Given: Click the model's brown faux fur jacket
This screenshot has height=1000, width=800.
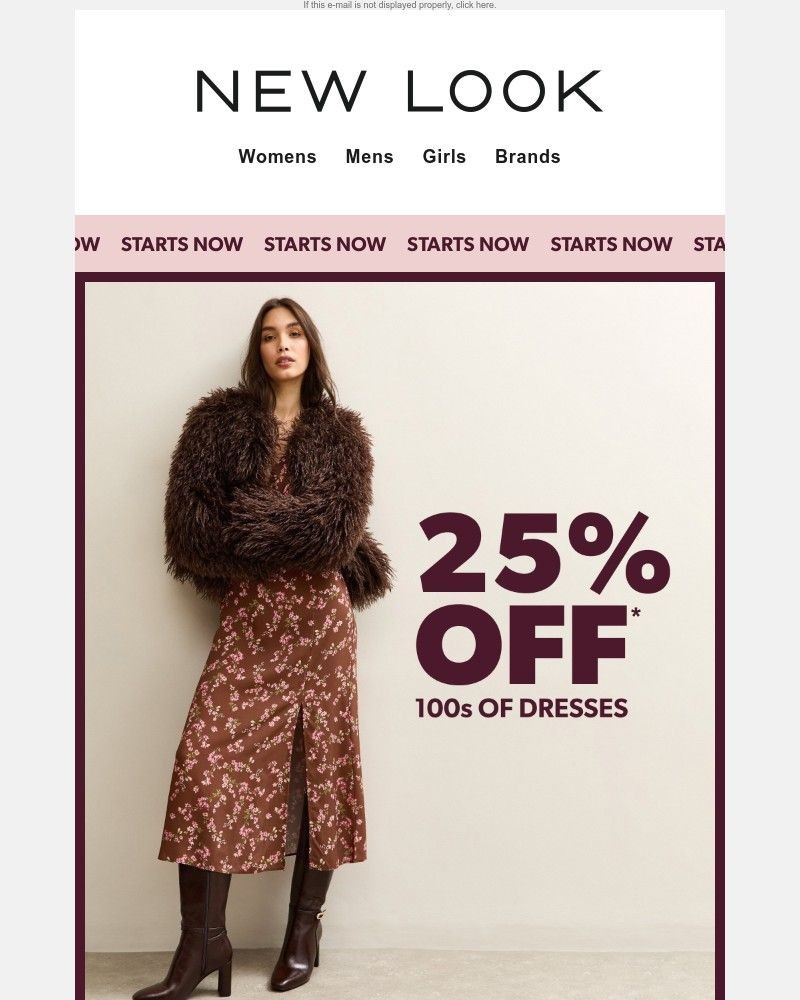Looking at the screenshot, I should 274,491.
